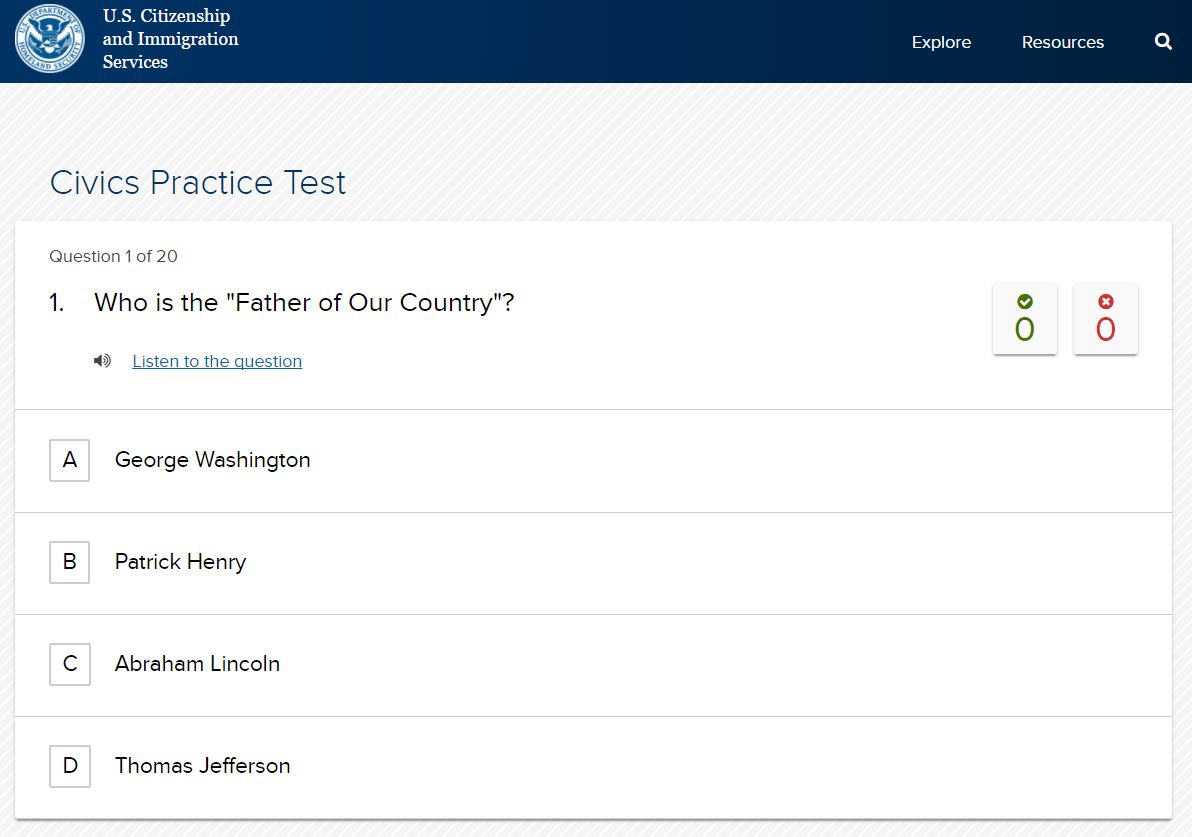Select answer box D
Viewport: 1192px width, 837px height.
click(x=69, y=766)
